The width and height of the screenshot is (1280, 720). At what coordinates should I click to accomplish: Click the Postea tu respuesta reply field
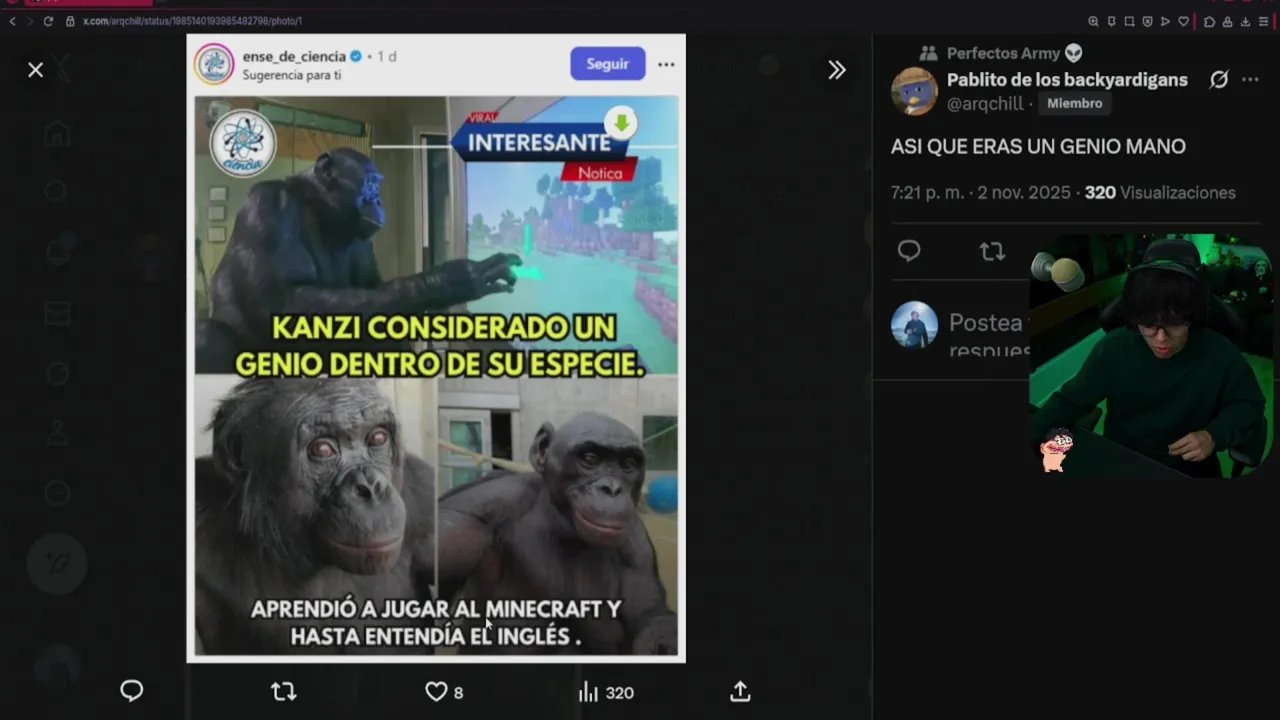tap(989, 335)
